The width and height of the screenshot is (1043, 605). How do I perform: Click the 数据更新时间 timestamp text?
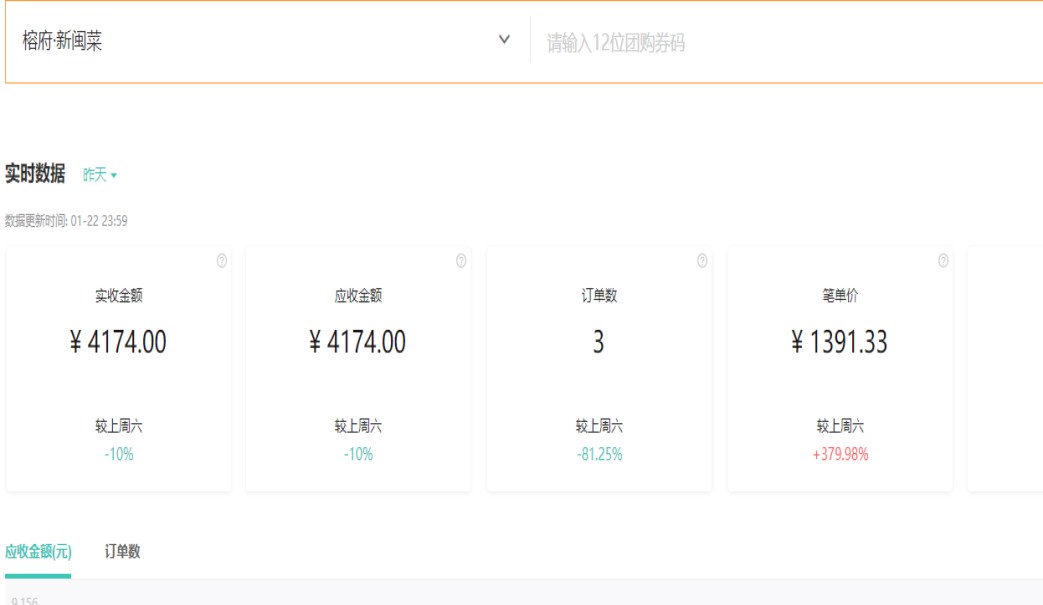click(x=66, y=221)
